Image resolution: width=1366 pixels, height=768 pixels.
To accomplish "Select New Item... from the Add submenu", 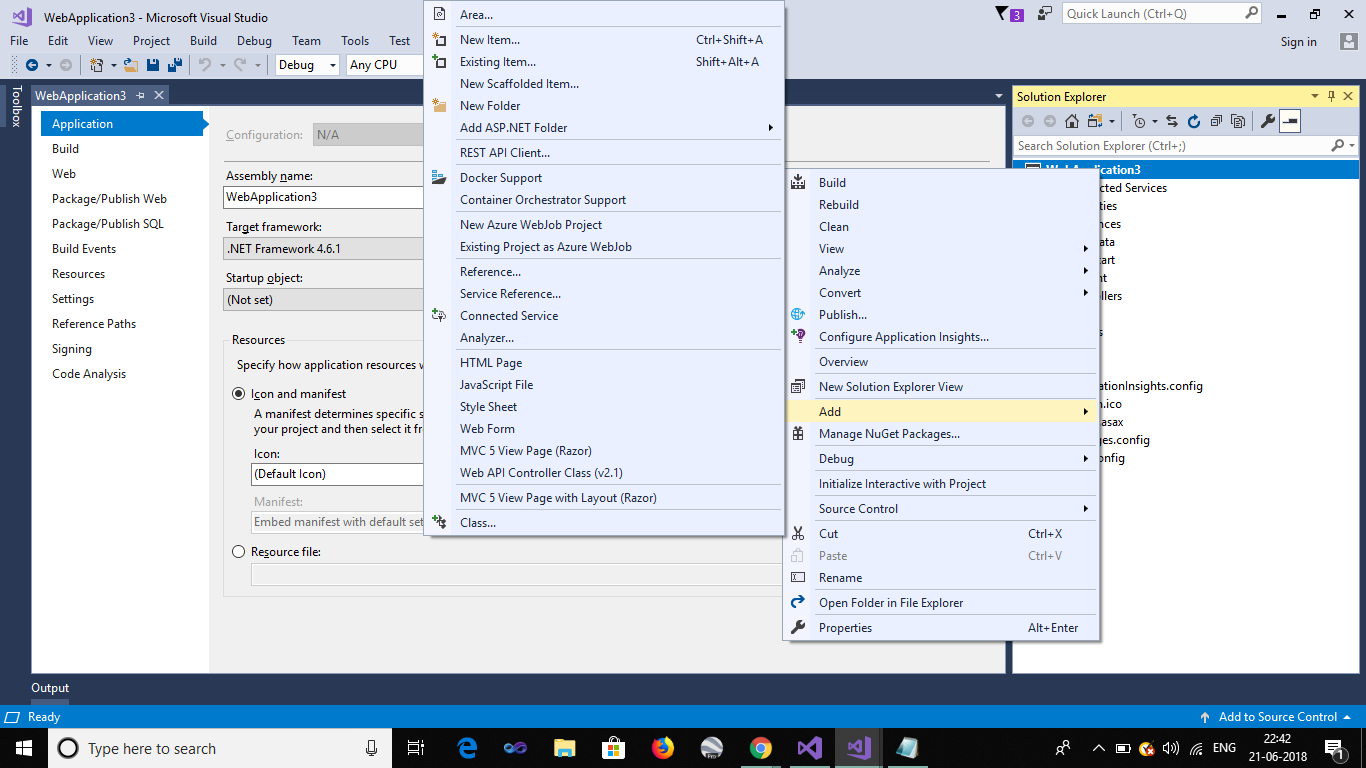I will (x=604, y=40).
